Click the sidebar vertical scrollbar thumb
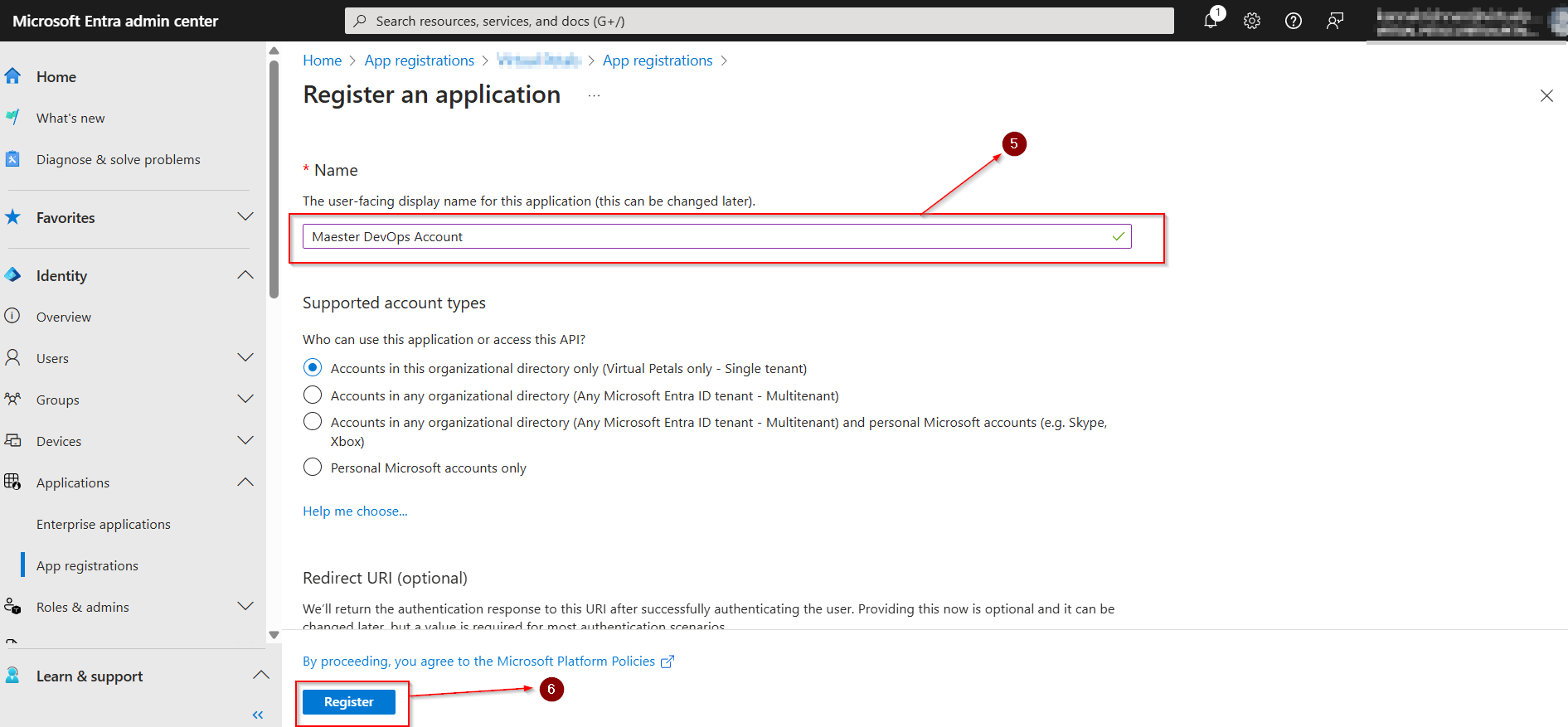Viewport: 1568px width, 727px height. 274,179
